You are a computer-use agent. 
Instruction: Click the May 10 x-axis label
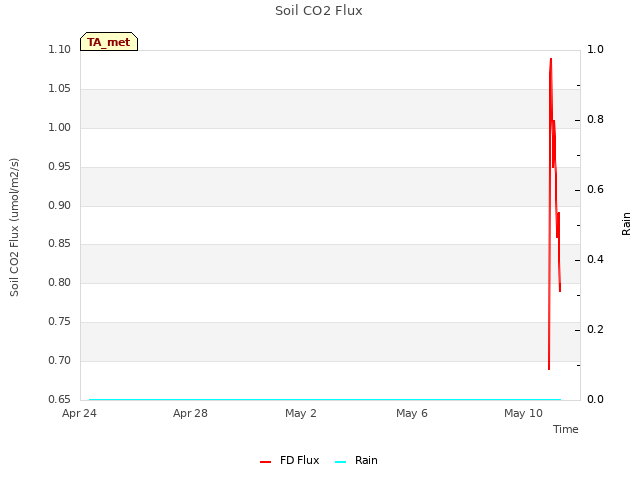[x=523, y=413]
